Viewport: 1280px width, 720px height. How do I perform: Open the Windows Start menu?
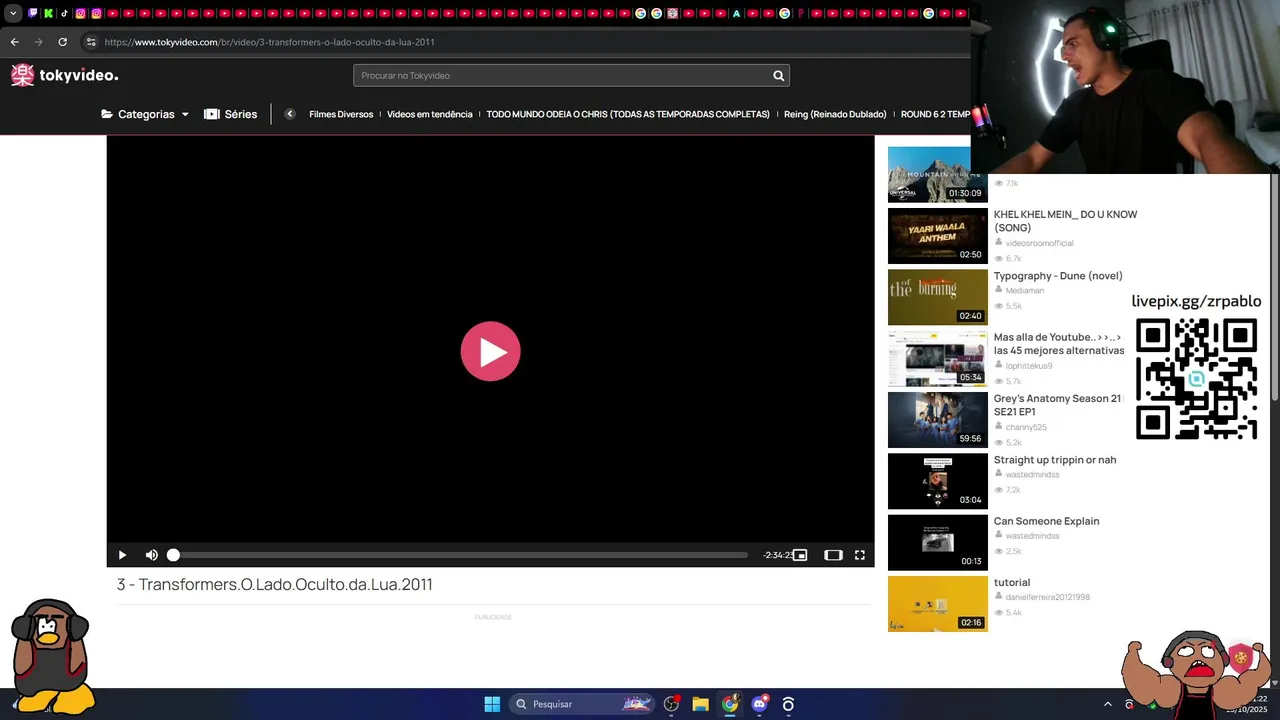(x=492, y=704)
